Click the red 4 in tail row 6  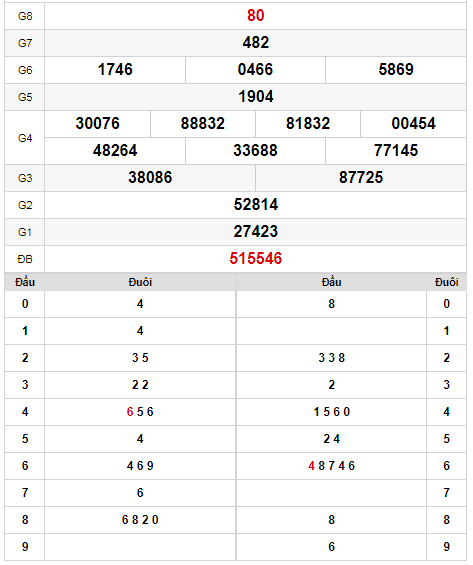point(312,466)
